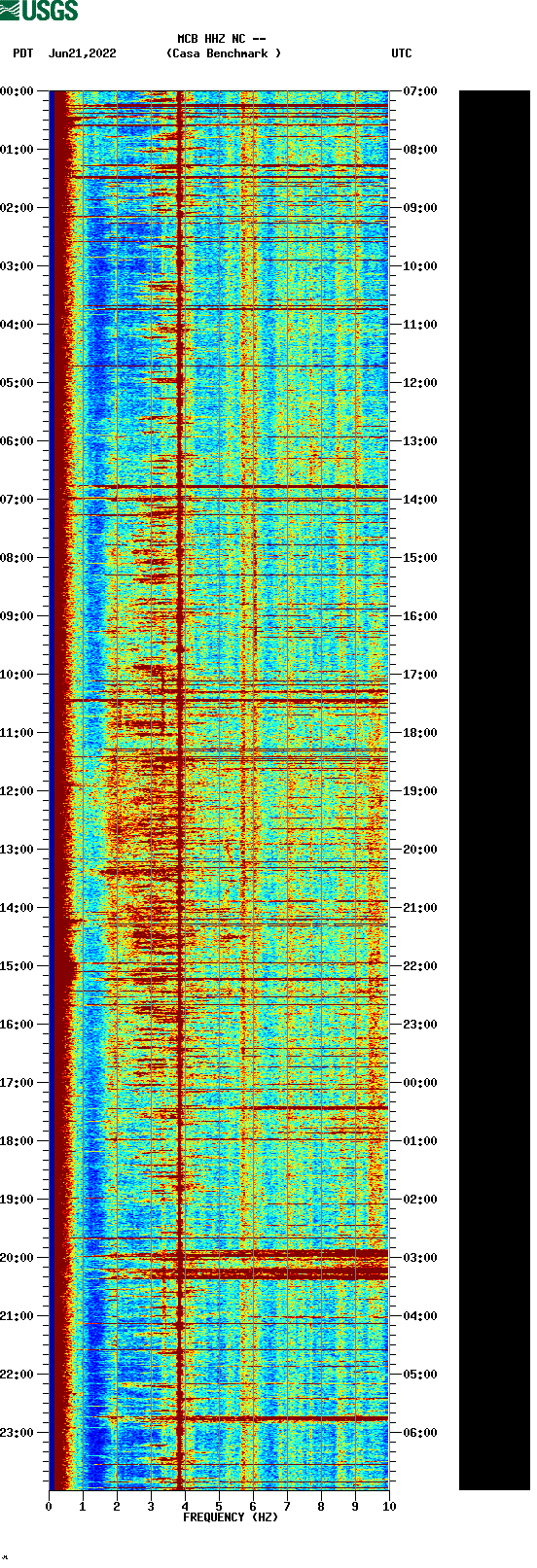Image resolution: width=537 pixels, height=1568 pixels.
Task: Click the 'FREQUENCY (HZ)' axis label
Action: click(231, 1517)
